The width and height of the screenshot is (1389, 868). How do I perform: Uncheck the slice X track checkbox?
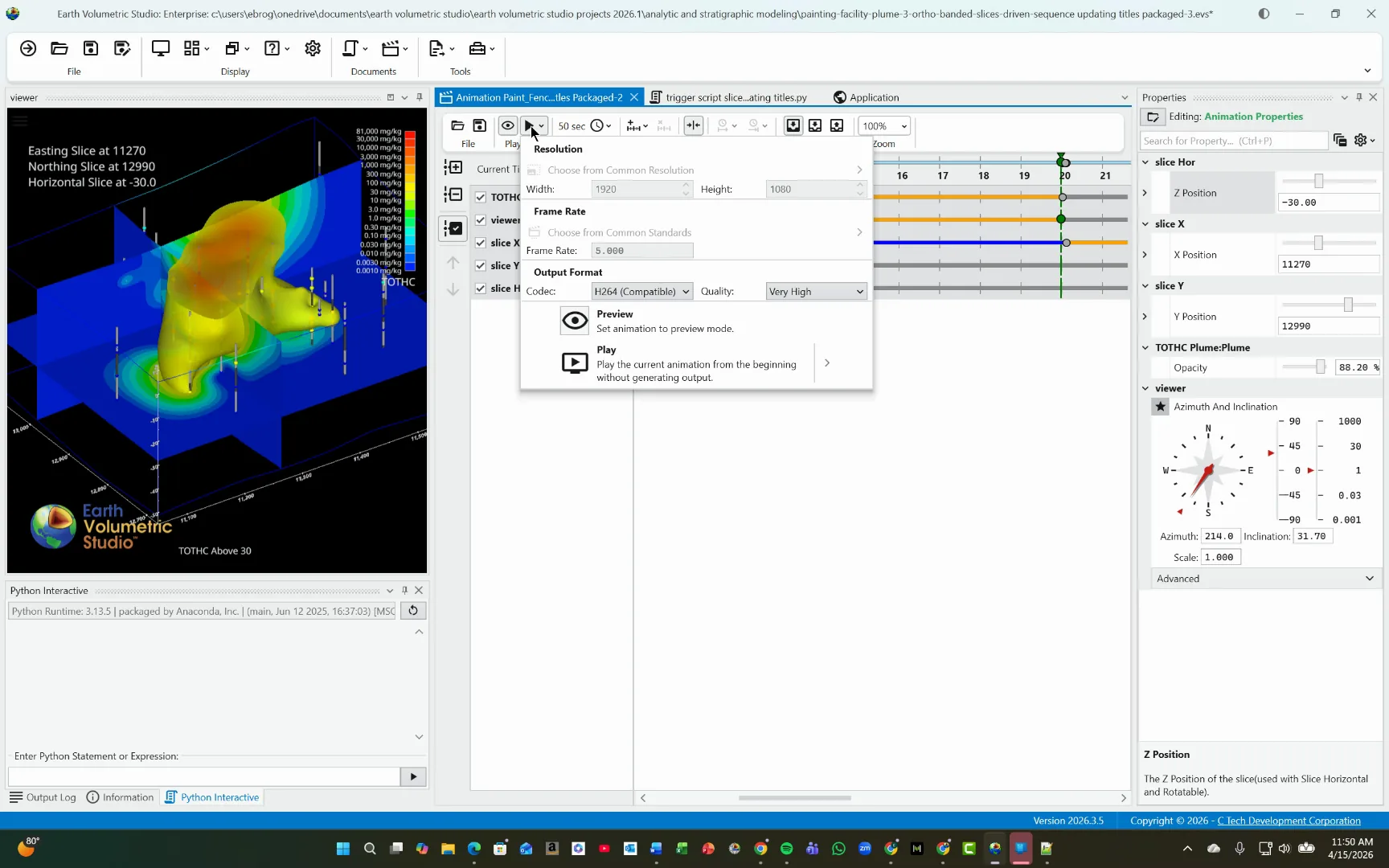481,243
